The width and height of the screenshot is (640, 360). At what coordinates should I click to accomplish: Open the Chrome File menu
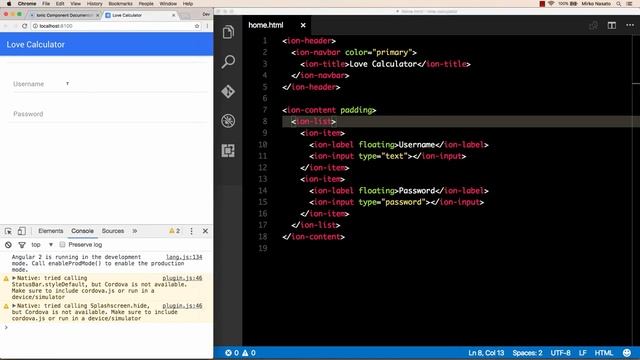point(46,4)
